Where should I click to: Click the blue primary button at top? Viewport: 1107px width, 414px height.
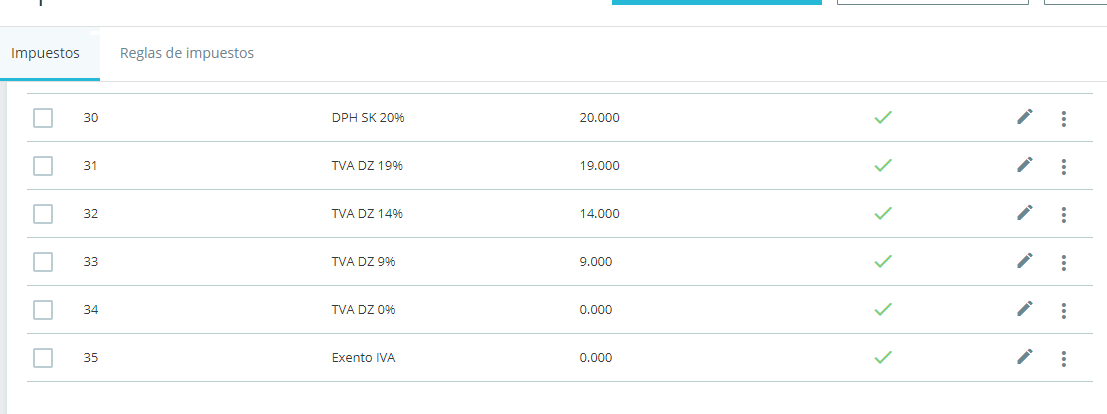point(717,2)
